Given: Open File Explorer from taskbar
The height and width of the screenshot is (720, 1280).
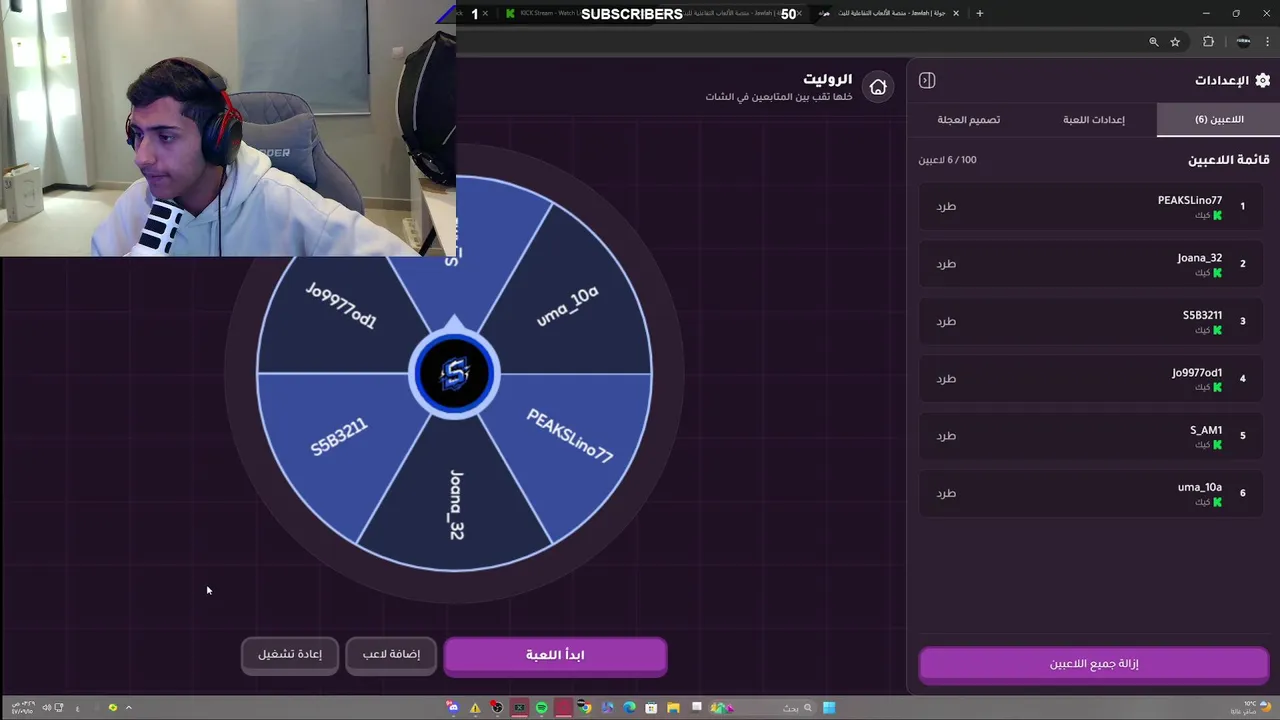Looking at the screenshot, I should coord(673,708).
